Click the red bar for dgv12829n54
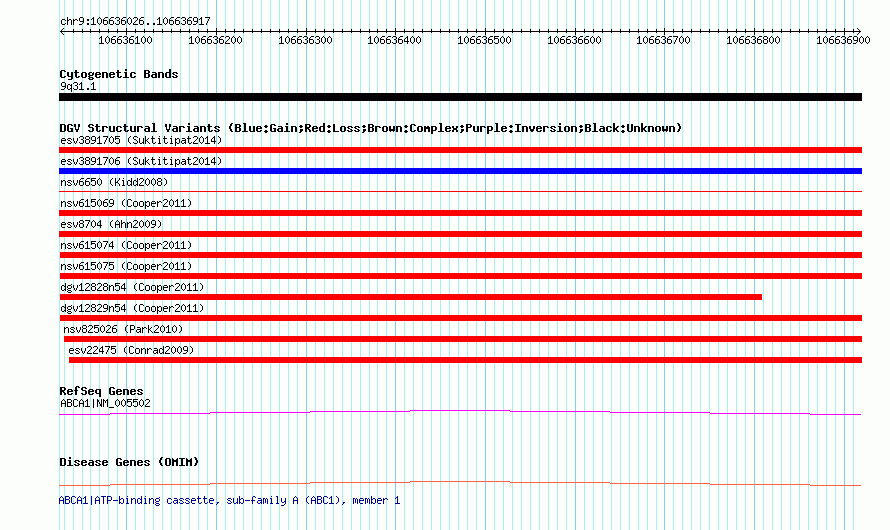The height and width of the screenshot is (530, 890). click(460, 318)
